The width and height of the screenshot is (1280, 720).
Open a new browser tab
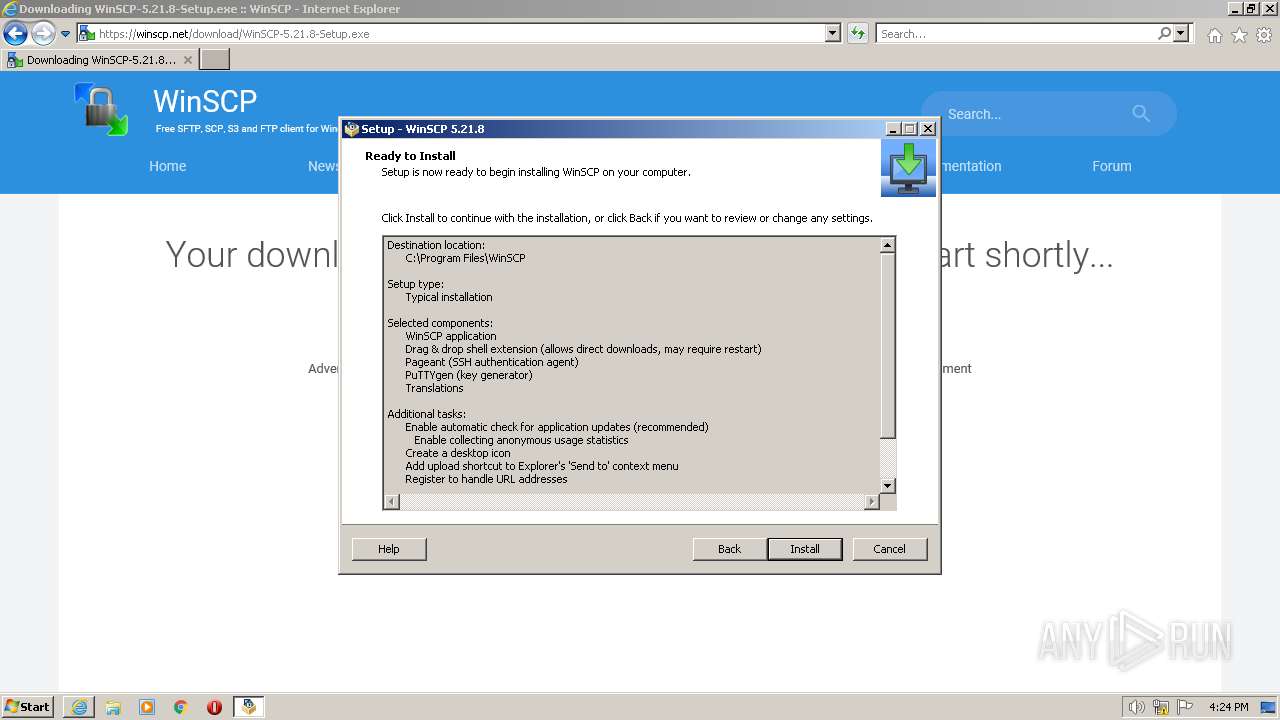coord(215,60)
